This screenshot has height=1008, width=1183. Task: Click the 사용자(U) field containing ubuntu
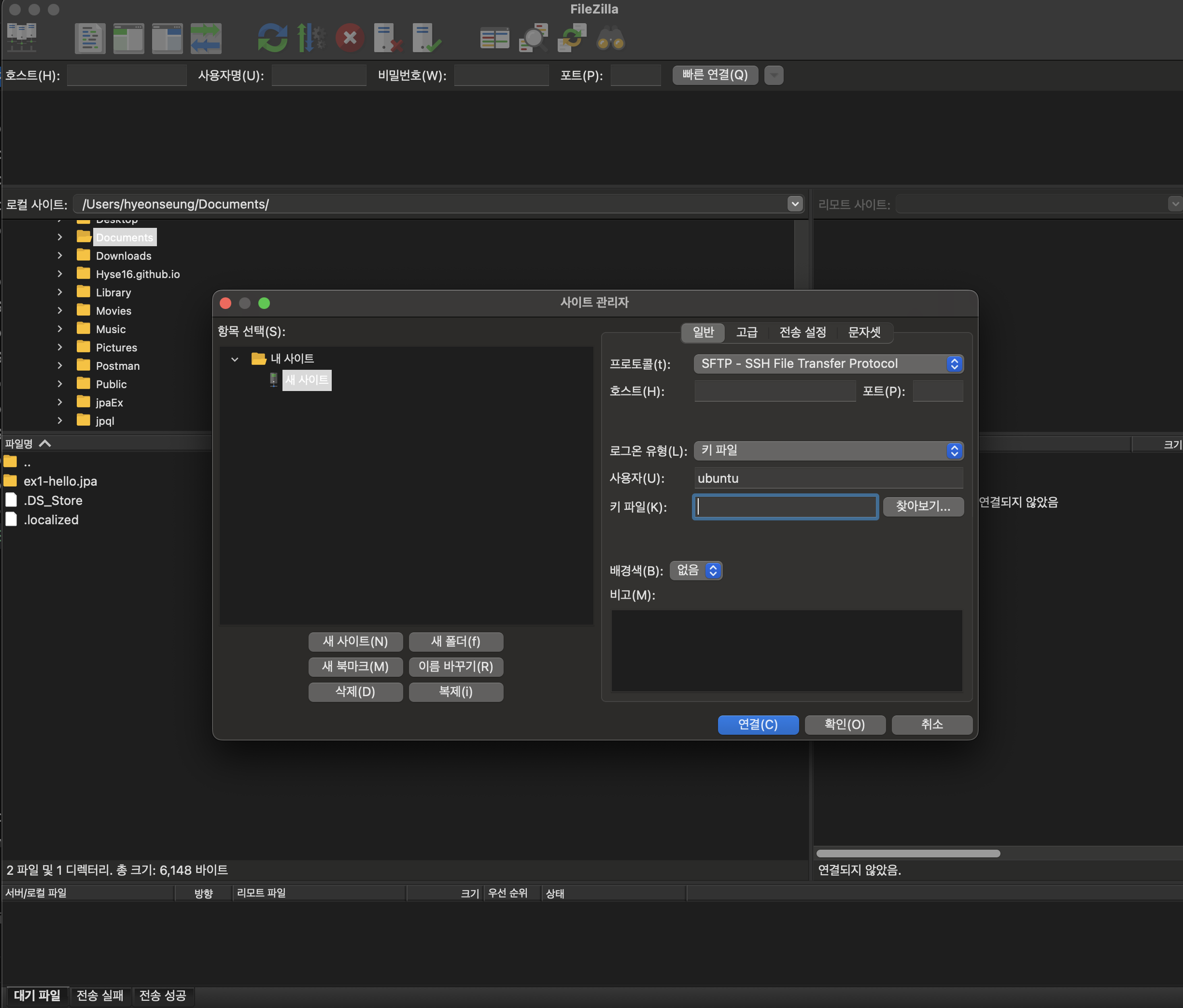point(829,478)
